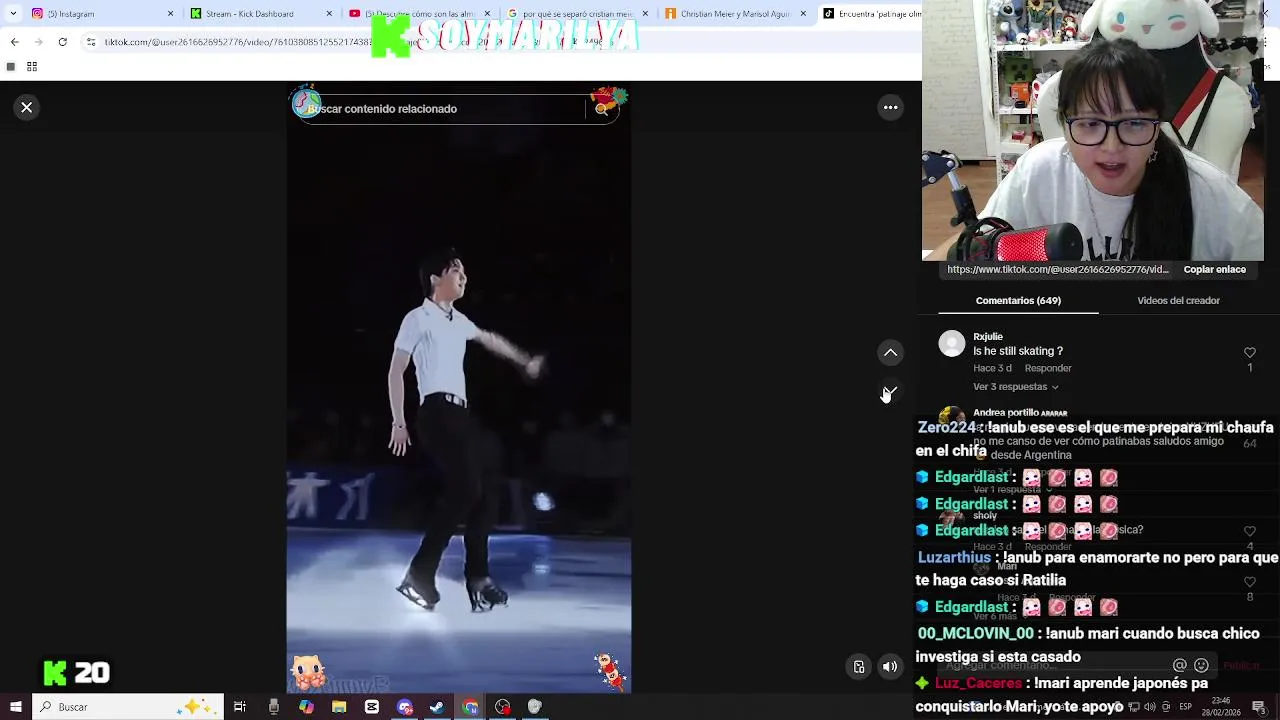Open Steam from the taskbar
Viewport: 1280px width, 720px height.
(x=437, y=707)
